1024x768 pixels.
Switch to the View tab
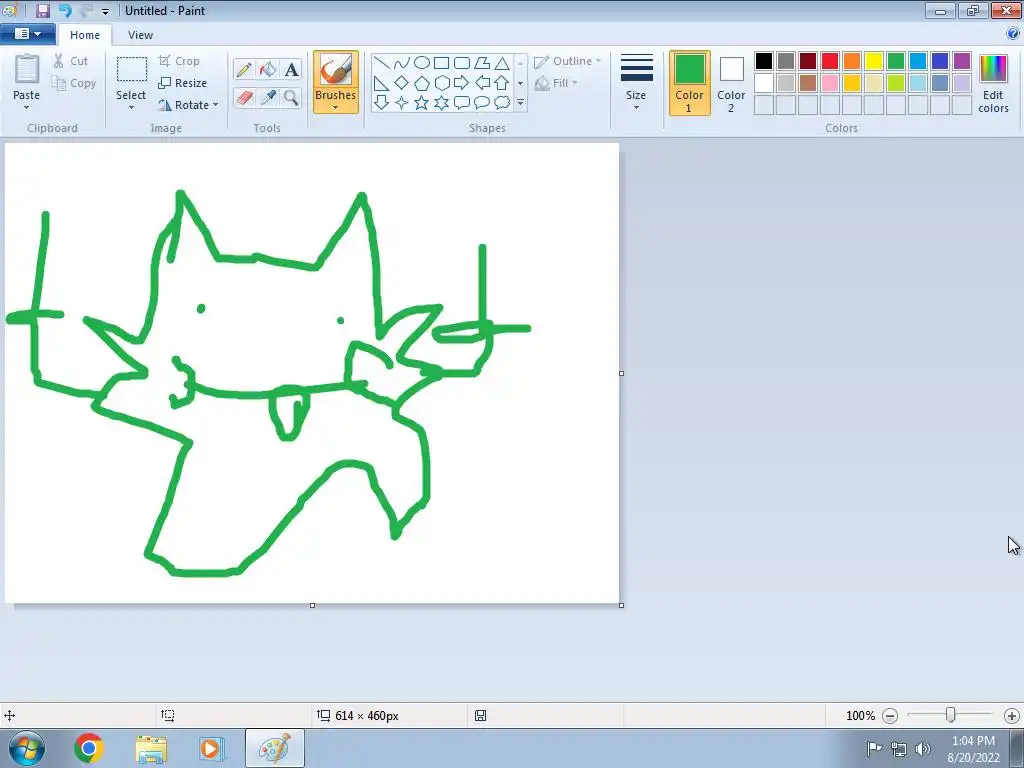[140, 35]
